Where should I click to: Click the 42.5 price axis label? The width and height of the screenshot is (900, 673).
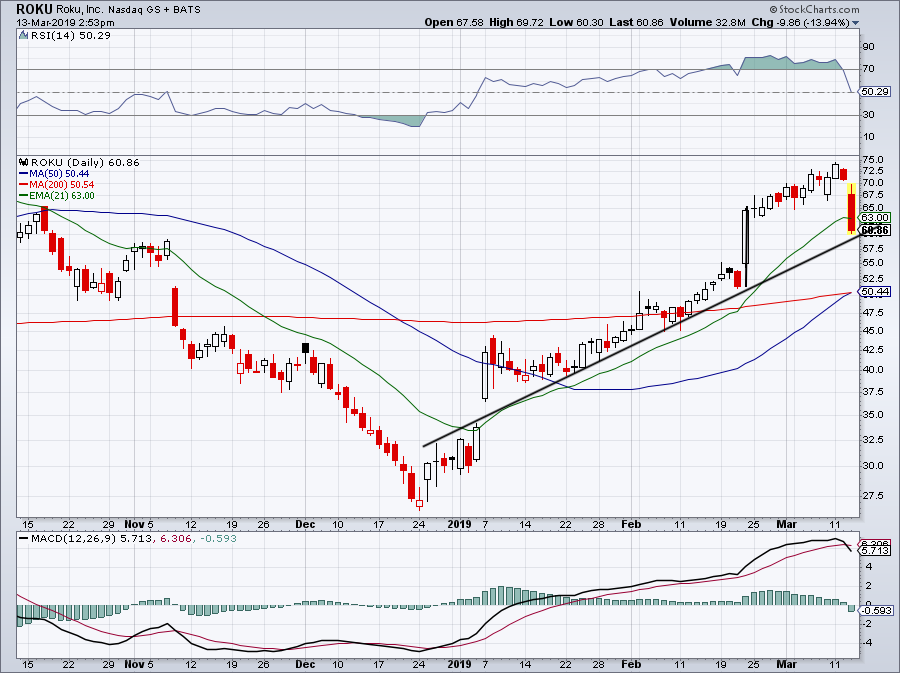coord(872,349)
